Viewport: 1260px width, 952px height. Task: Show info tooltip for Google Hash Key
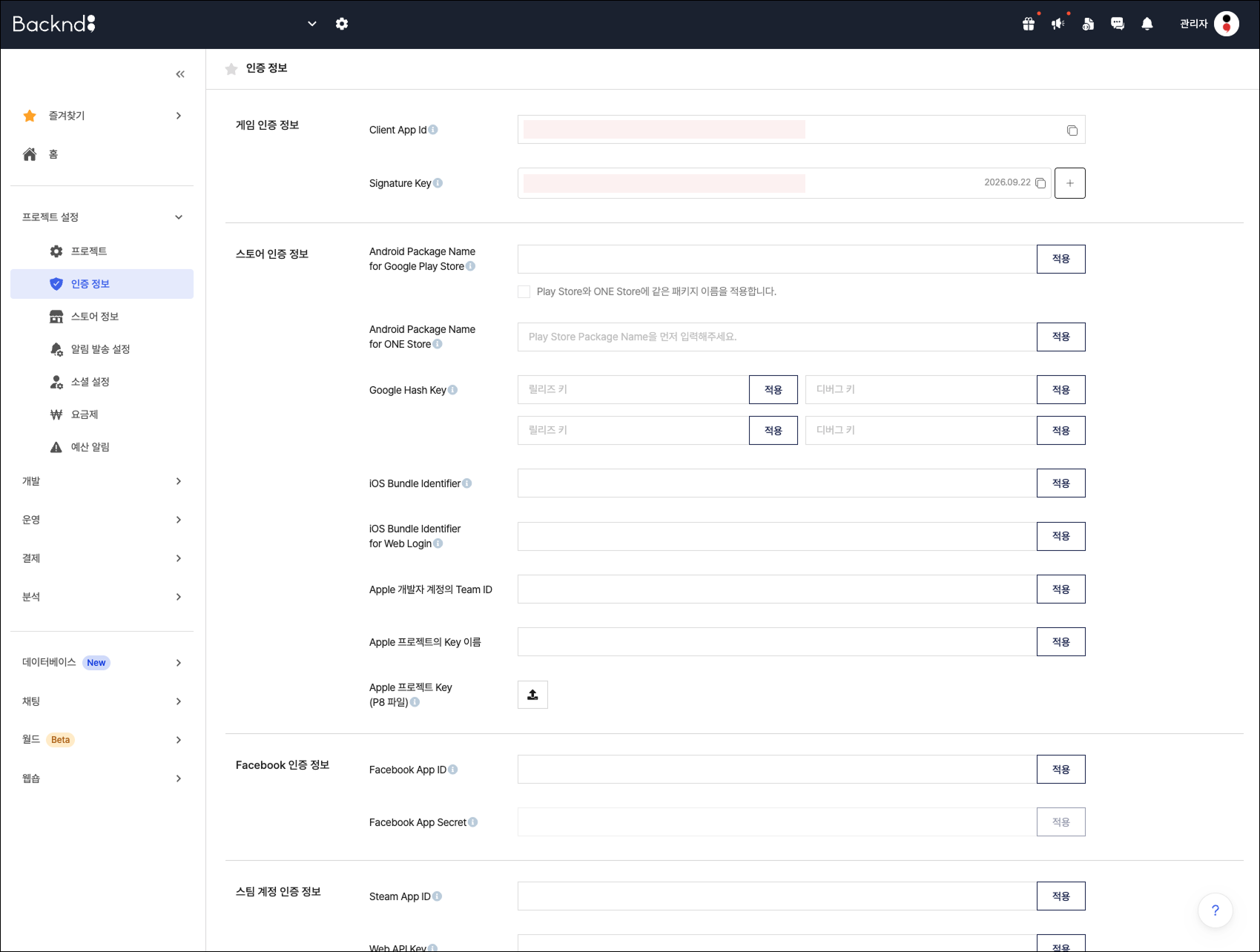pyautogui.click(x=452, y=390)
